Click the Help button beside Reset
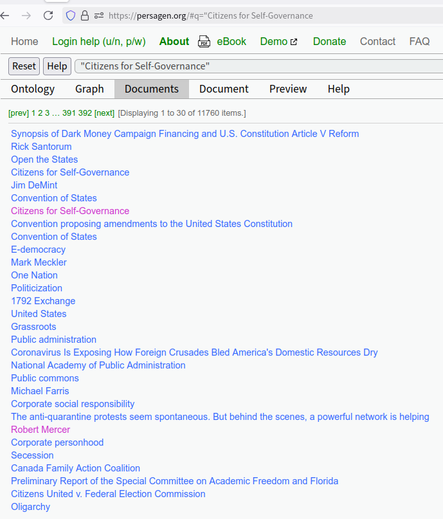Screen dimensions: 443x519 (x=57, y=66)
